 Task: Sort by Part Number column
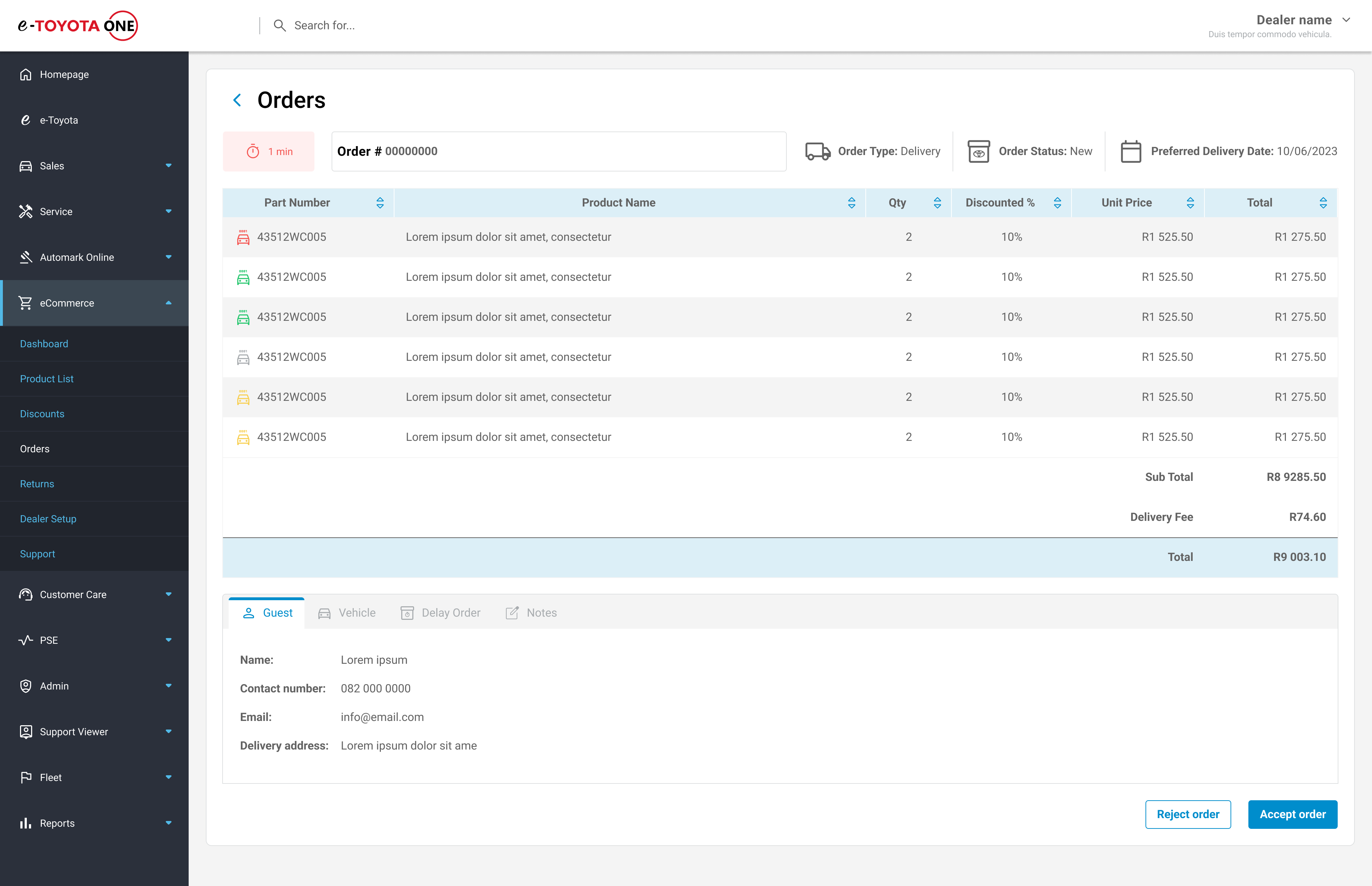click(380, 203)
